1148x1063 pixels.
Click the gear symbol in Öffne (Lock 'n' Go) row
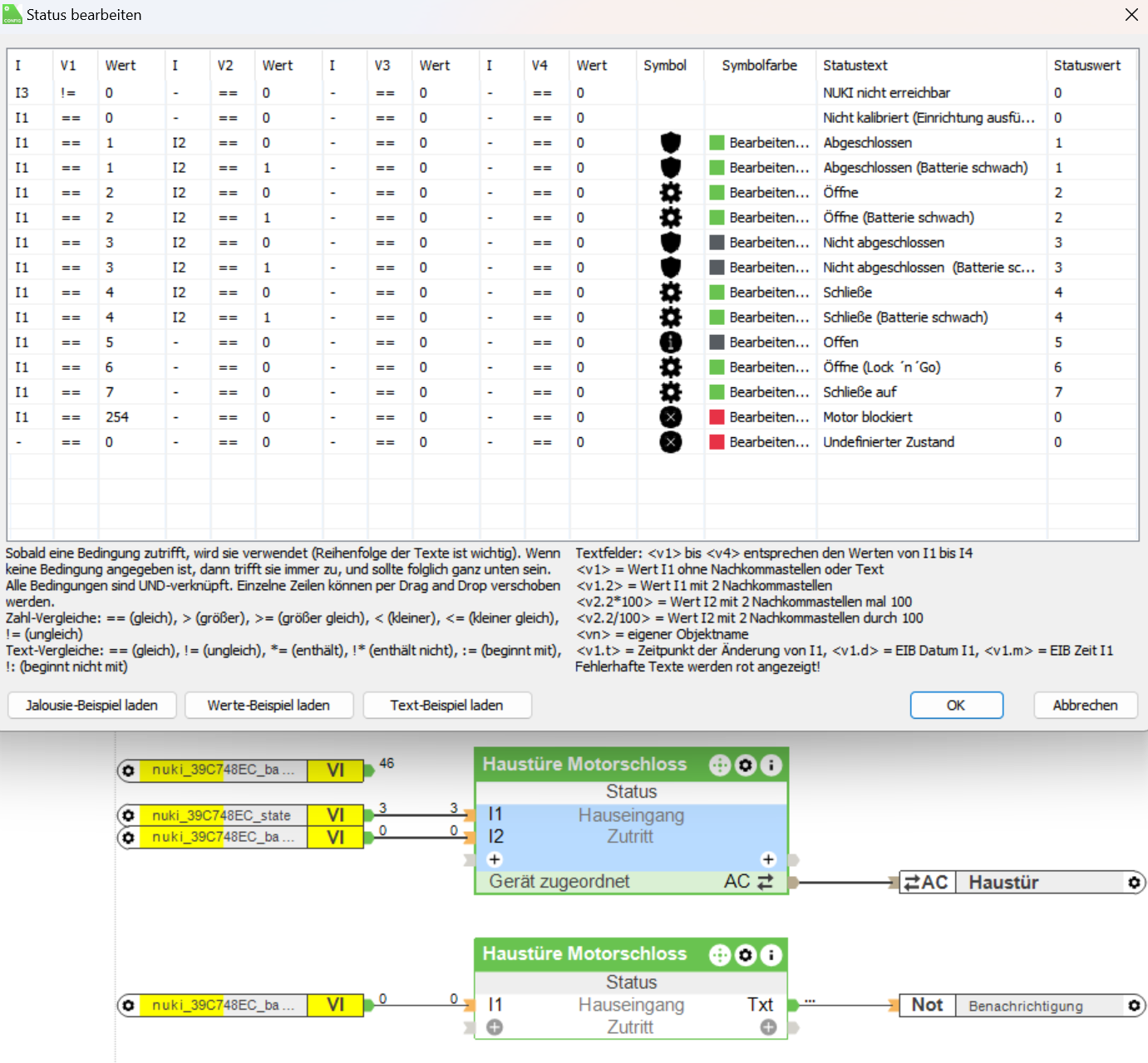coord(670,367)
